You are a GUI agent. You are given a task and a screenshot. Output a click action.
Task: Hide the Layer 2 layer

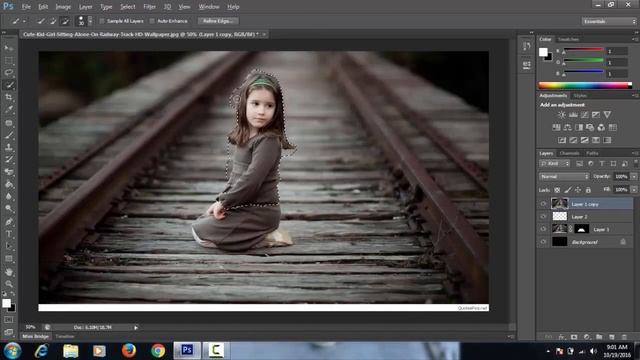(x=543, y=216)
